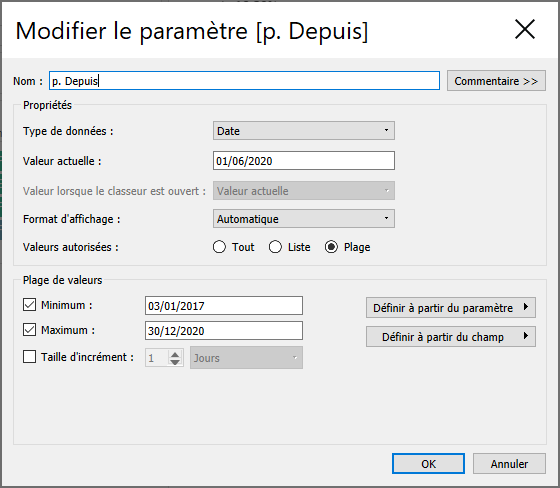Open the Commentaire section
This screenshot has height=488, width=560.
(496, 81)
